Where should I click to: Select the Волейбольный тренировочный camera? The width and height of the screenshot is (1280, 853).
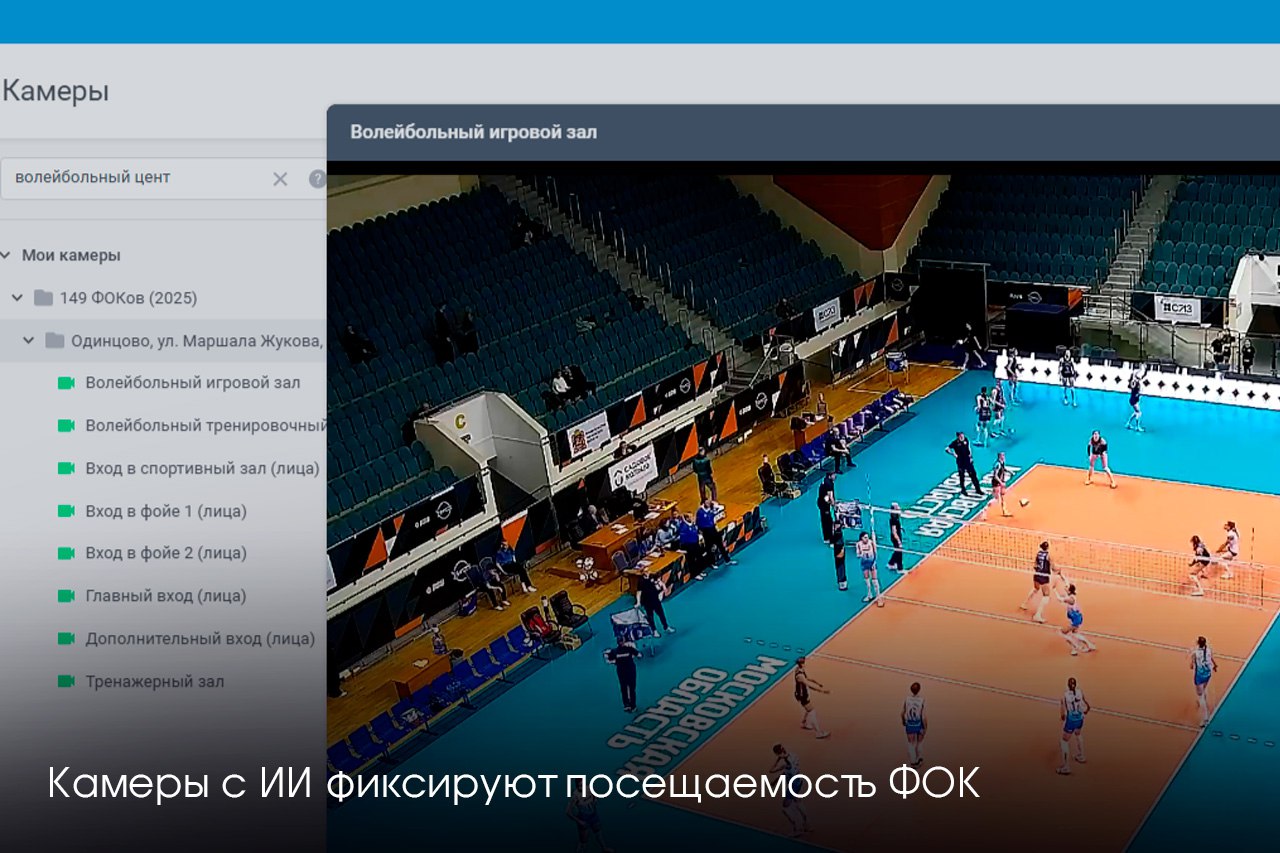[x=205, y=426]
